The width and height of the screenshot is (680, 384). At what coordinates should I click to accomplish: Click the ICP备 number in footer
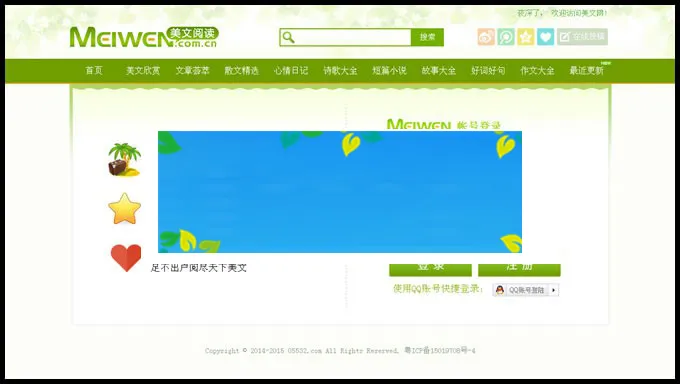coord(440,350)
